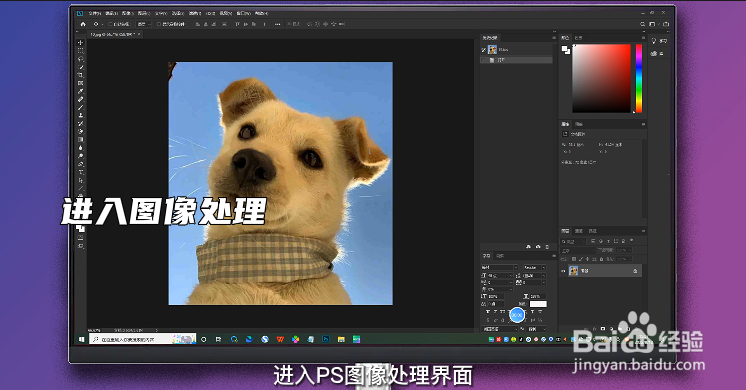Select the Eyedropper tool
The width and height of the screenshot is (746, 390).
click(80, 91)
